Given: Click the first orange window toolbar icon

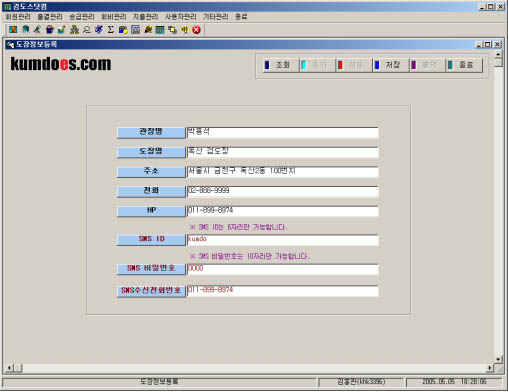Looking at the screenshot, I should tap(13, 30).
